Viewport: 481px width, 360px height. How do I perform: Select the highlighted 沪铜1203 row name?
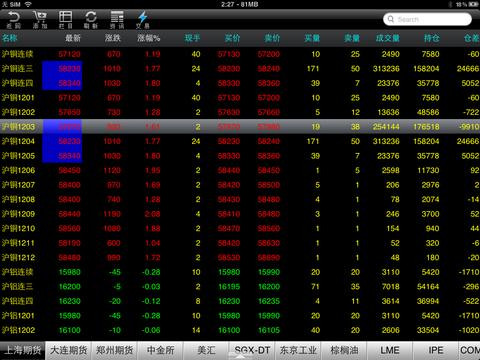click(x=18, y=127)
